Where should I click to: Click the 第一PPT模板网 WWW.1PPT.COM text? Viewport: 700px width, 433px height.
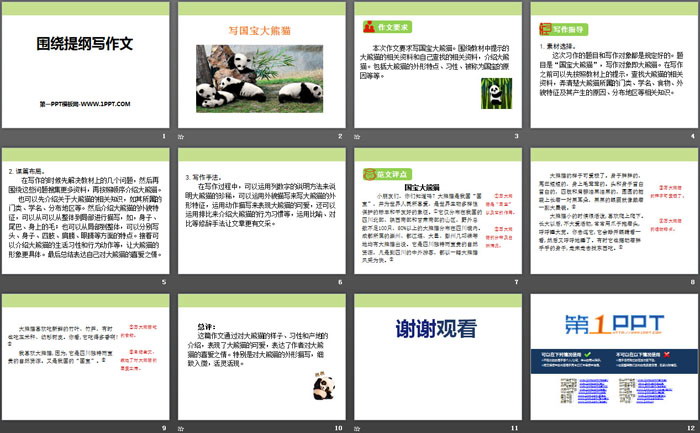[85, 104]
